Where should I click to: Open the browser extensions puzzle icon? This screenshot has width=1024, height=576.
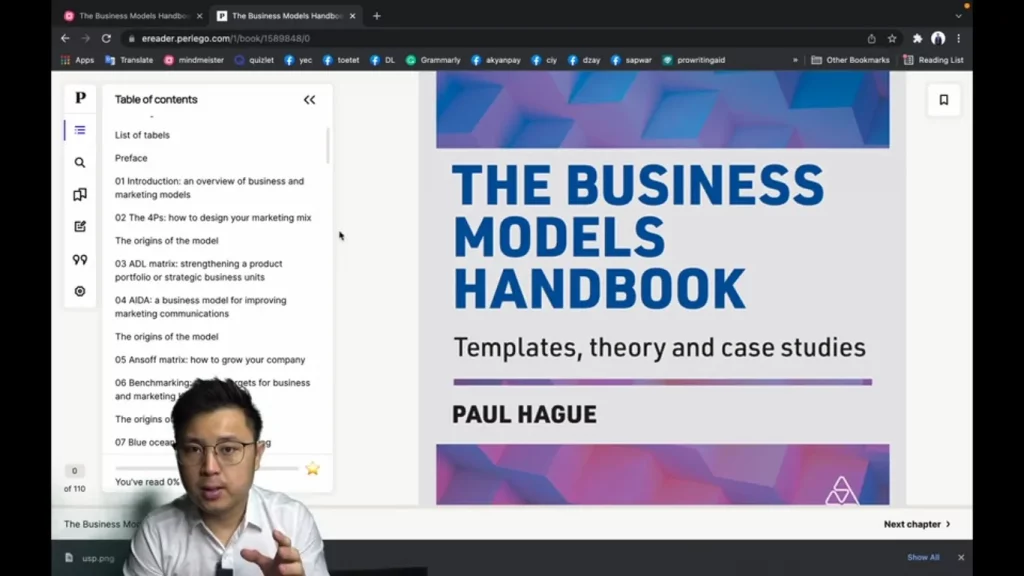917,39
